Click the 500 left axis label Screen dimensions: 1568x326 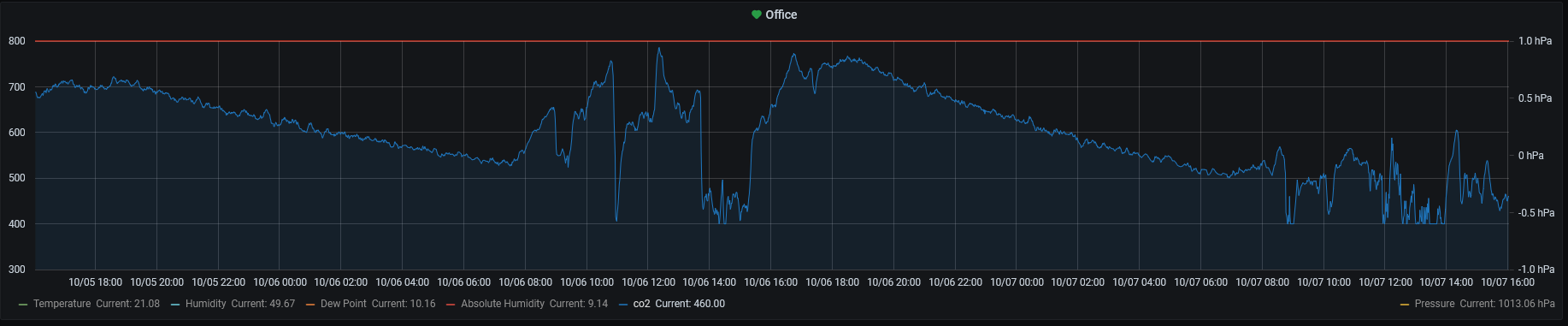click(17, 178)
